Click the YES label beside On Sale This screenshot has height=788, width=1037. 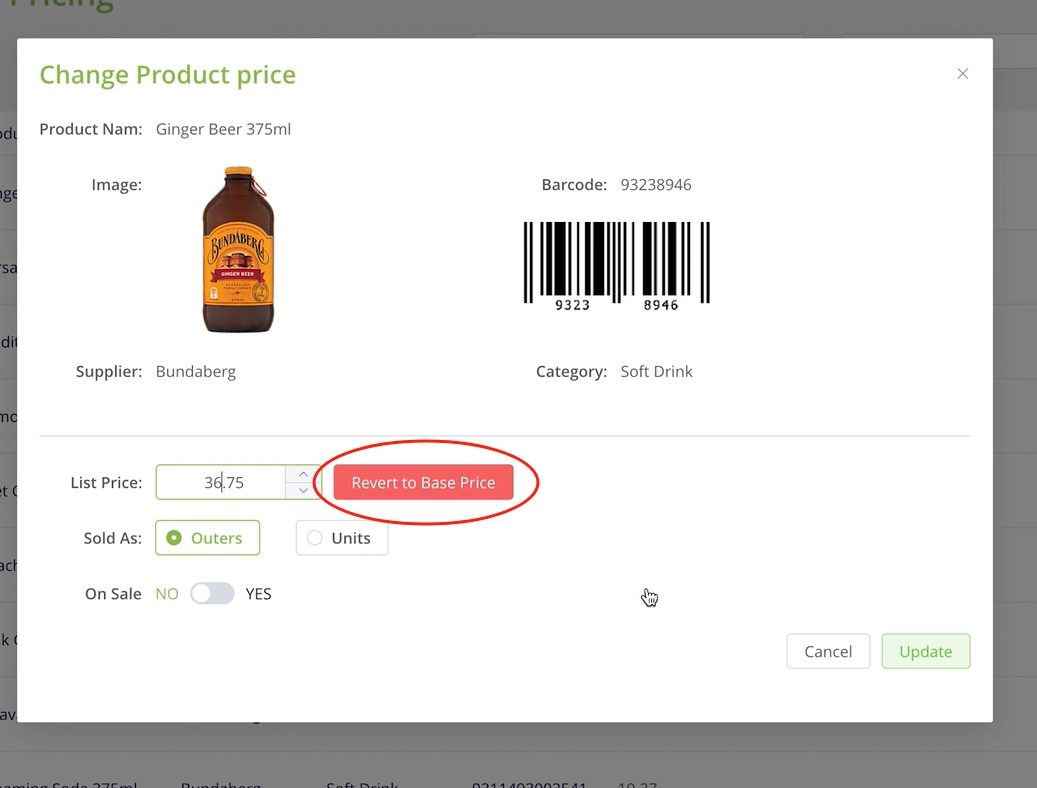258,594
